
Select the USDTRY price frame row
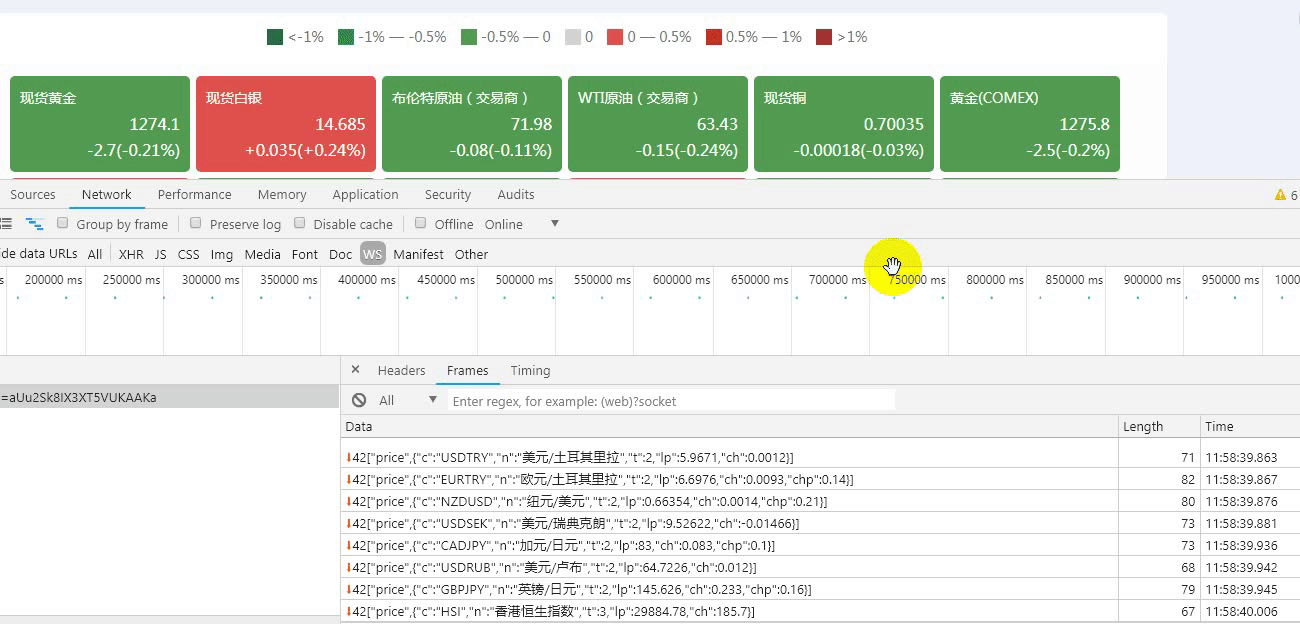pyautogui.click(x=820, y=457)
